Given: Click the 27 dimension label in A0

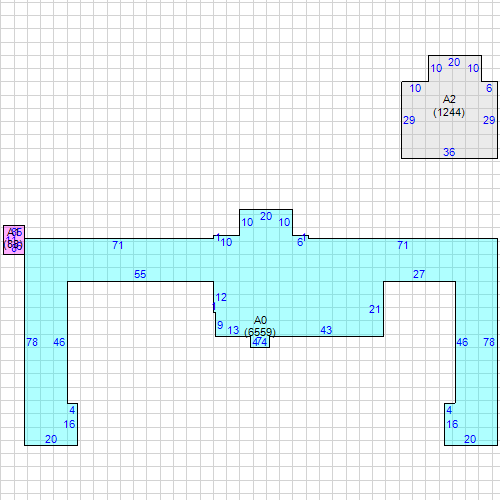Looking at the screenshot, I should click(x=419, y=274).
